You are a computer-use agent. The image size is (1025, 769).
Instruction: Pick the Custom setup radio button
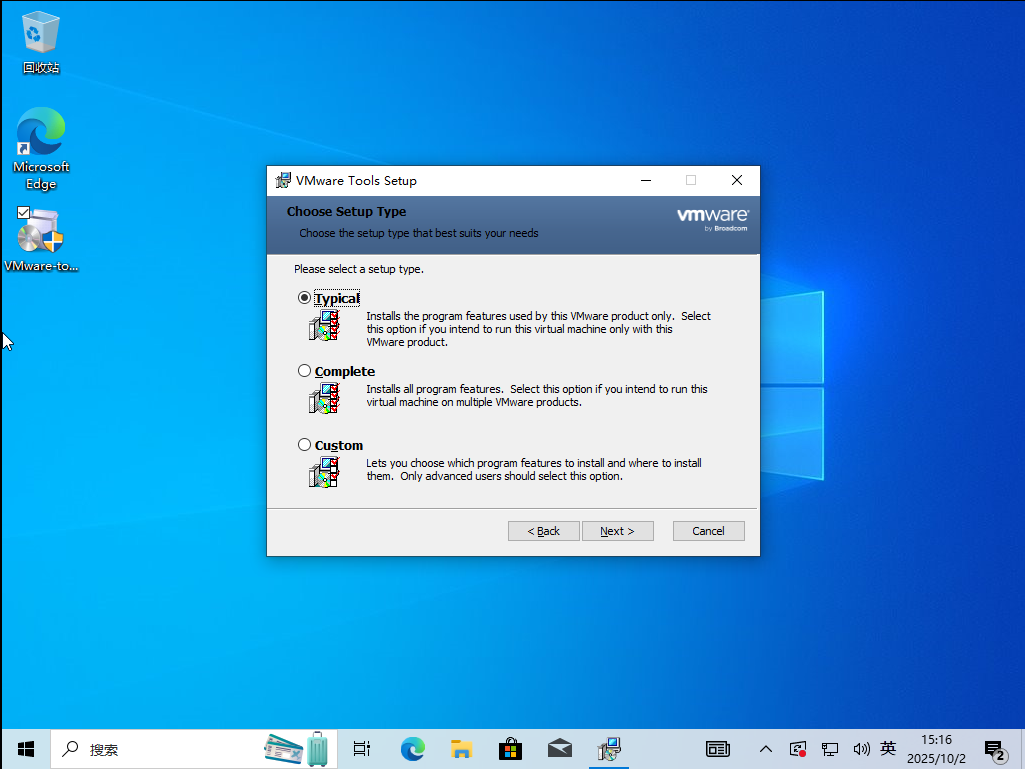point(304,445)
